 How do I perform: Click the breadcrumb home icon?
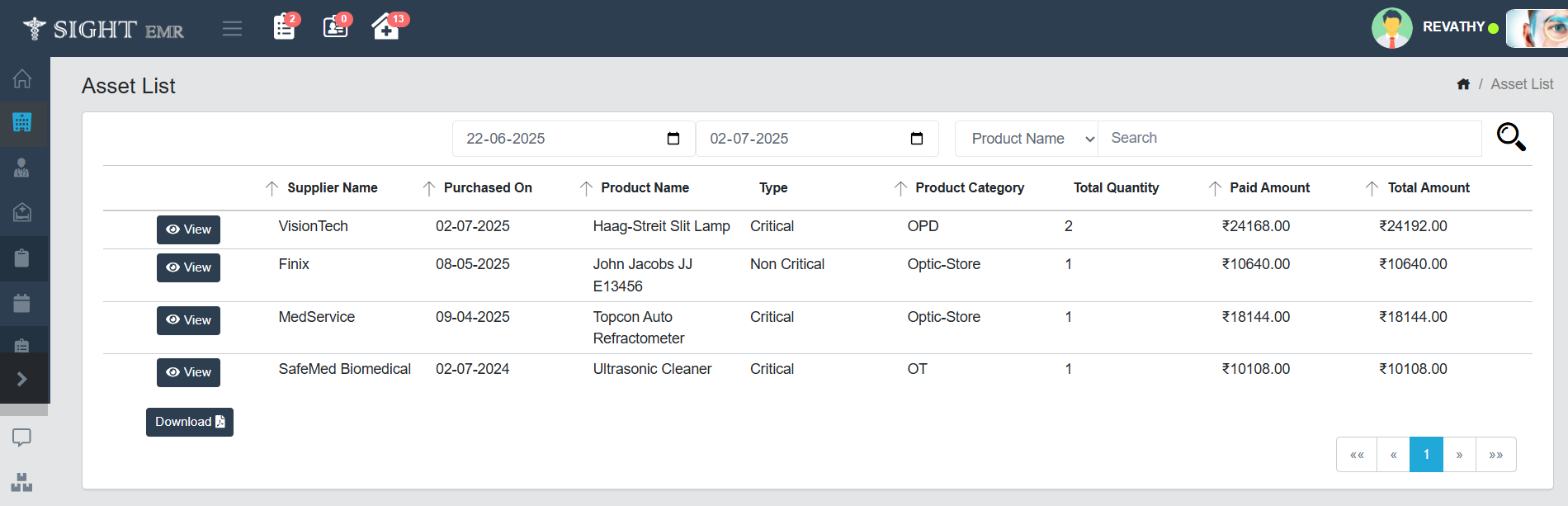[x=1463, y=84]
